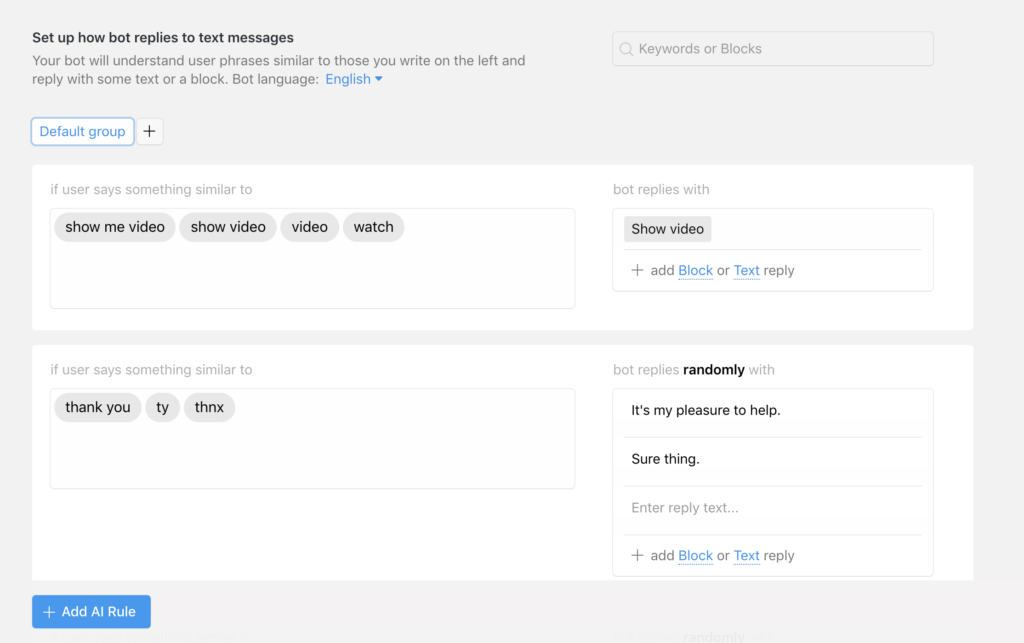Select the 'thank you' phrase chip

[97, 407]
